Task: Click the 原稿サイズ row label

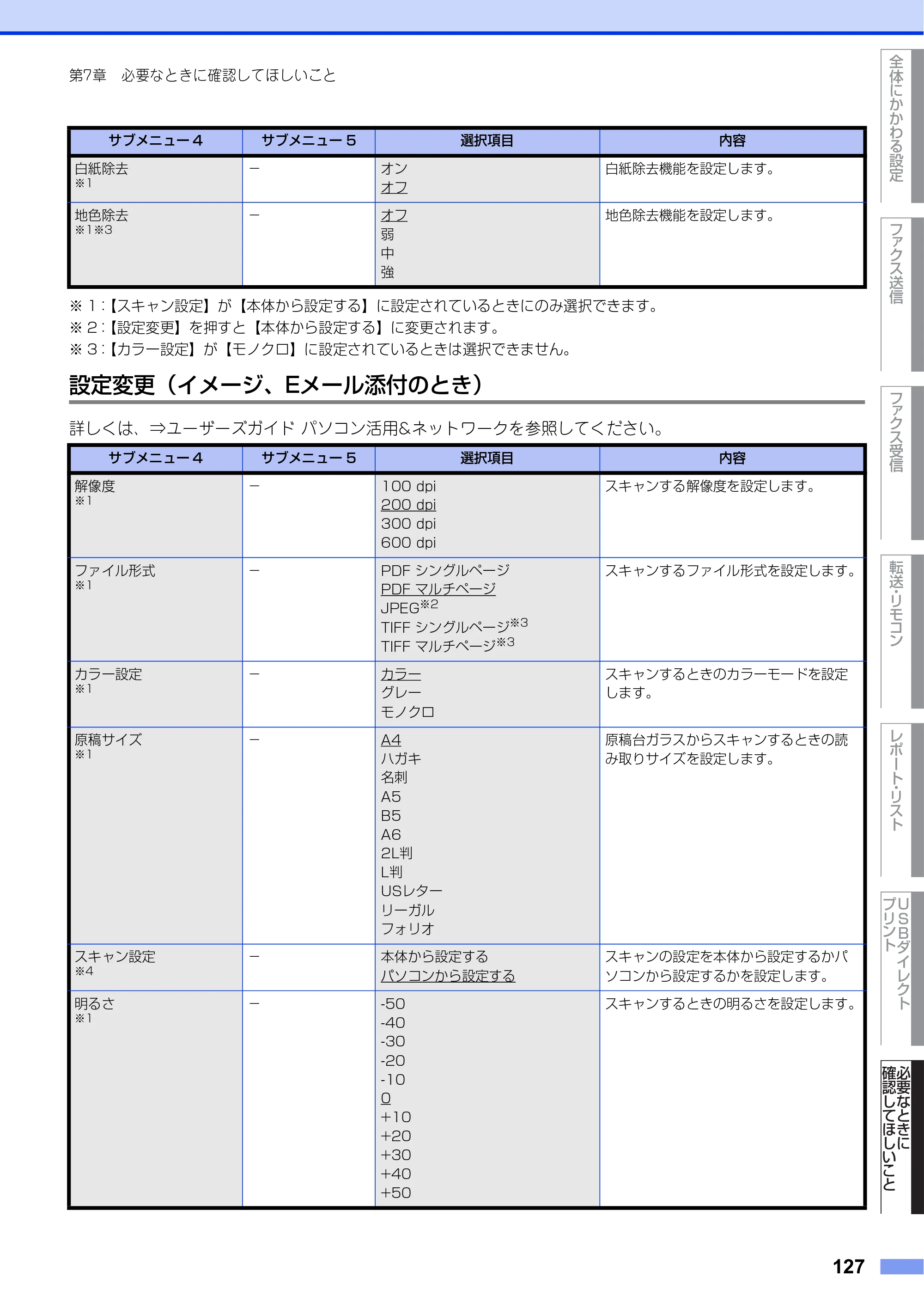Action: click(108, 740)
